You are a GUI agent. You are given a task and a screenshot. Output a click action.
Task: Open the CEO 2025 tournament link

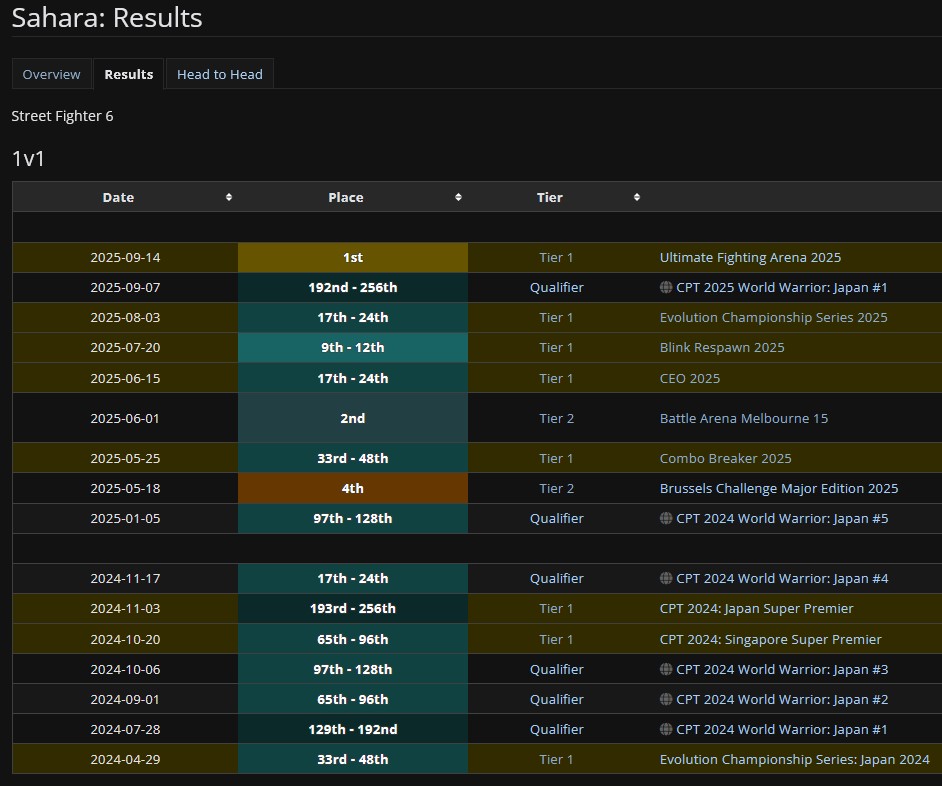[690, 378]
